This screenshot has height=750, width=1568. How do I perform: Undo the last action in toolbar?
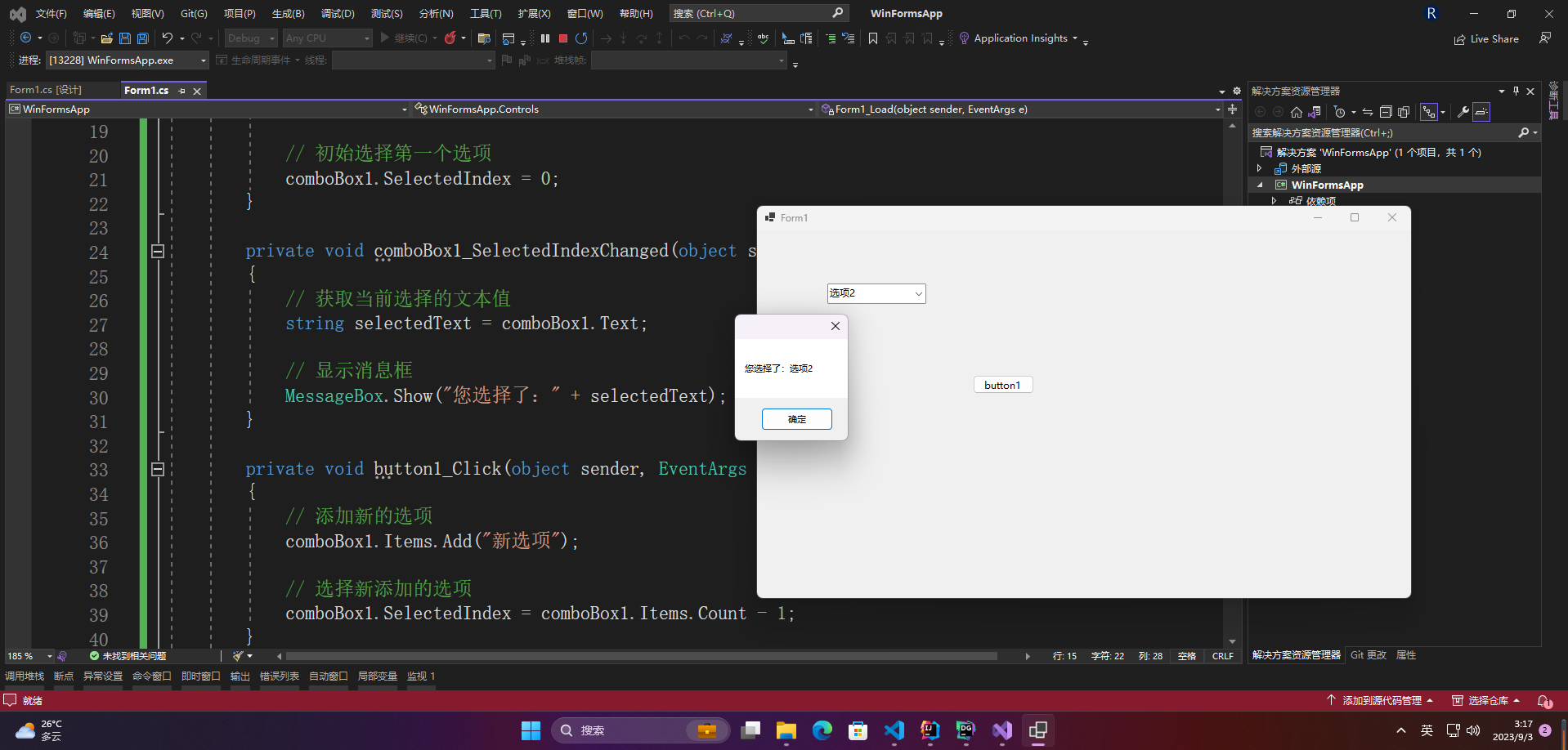[167, 38]
